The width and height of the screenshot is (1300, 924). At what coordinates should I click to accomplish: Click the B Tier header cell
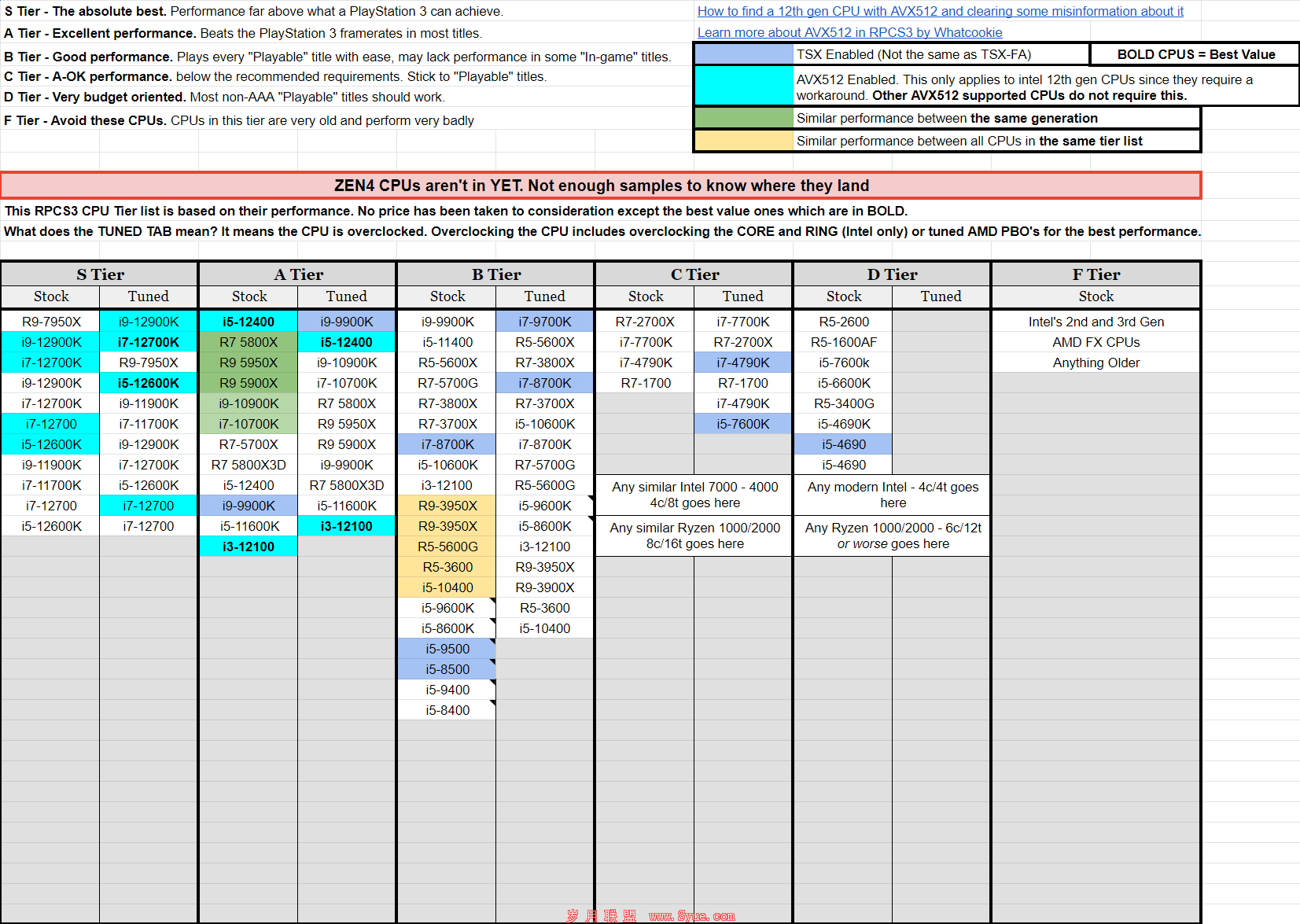496,274
